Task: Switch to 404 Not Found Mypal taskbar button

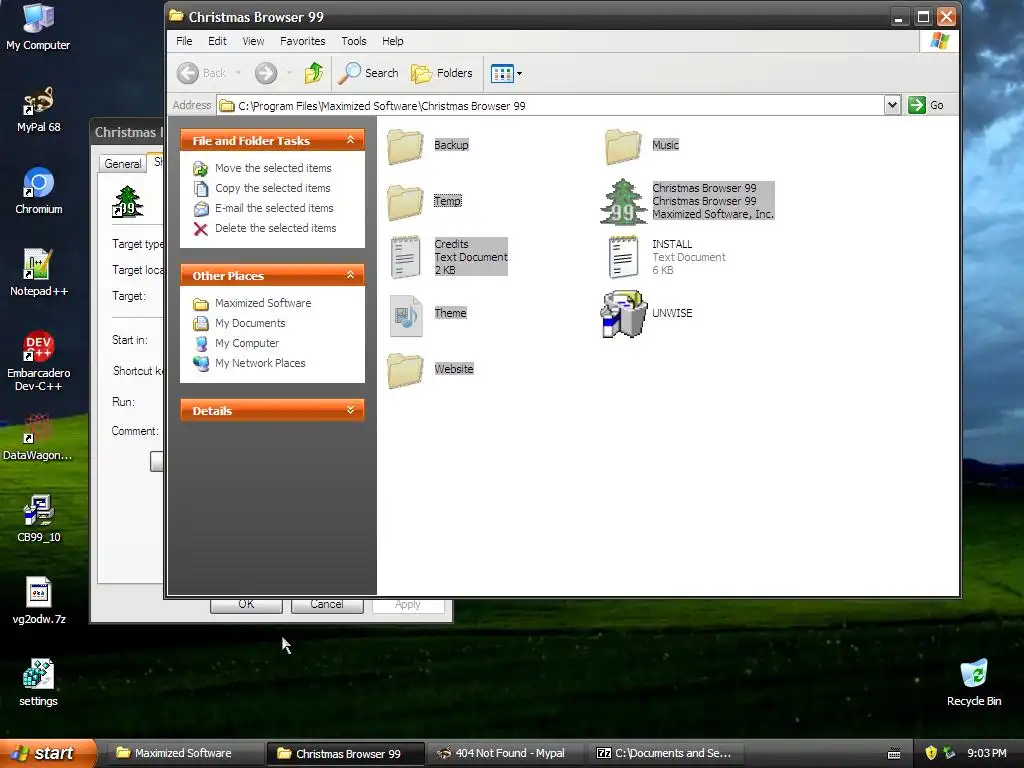Action: [505, 753]
